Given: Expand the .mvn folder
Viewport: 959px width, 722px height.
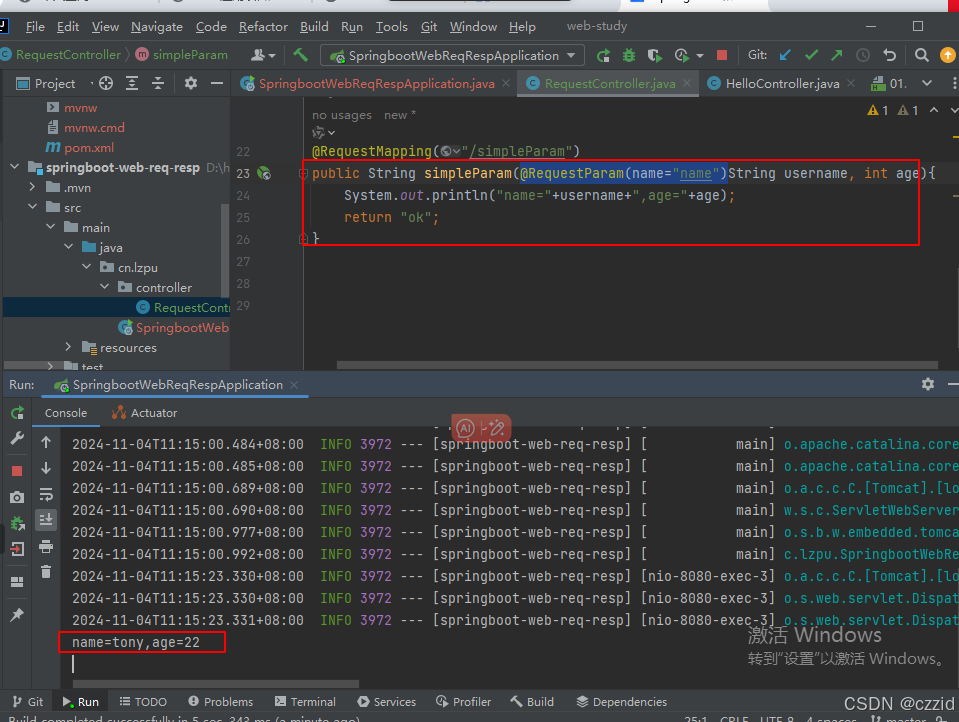Looking at the screenshot, I should click(32, 187).
